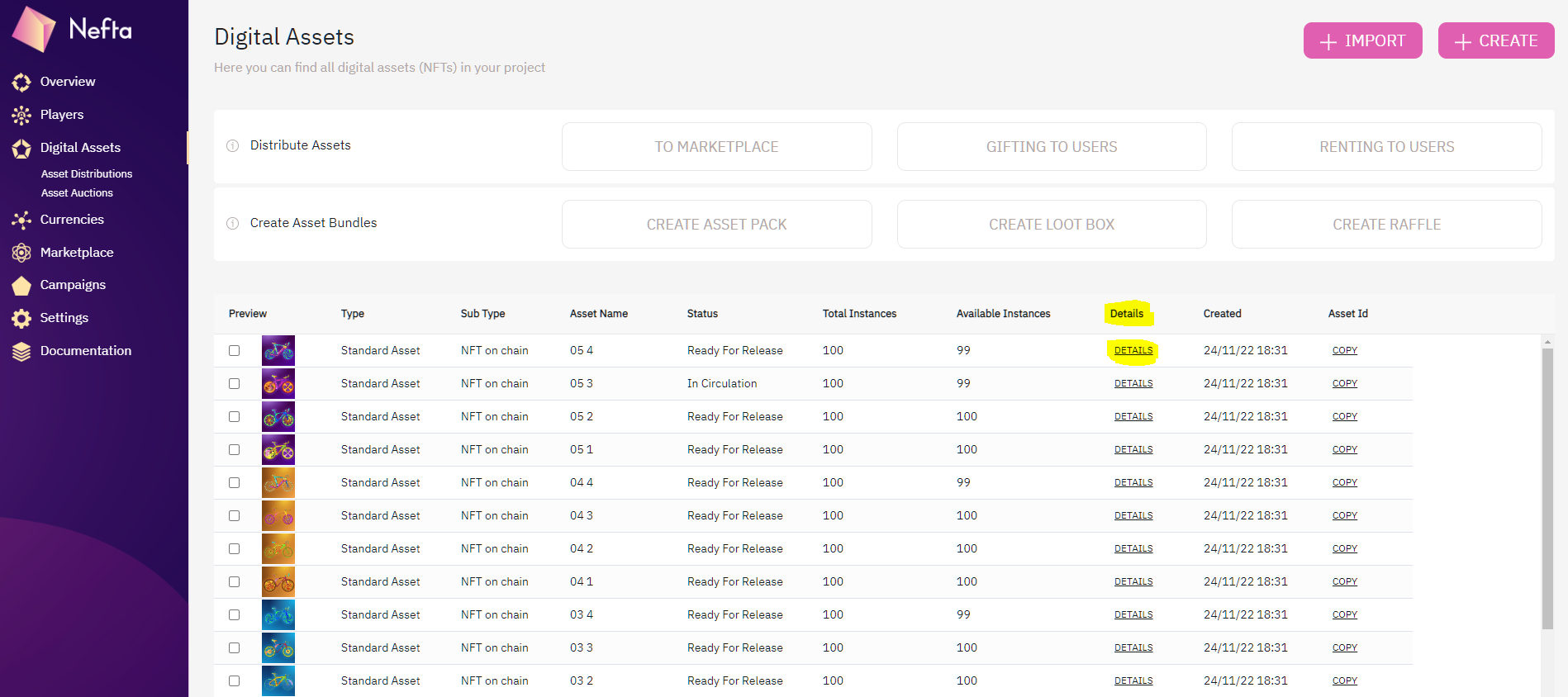Screen dimensions: 1568x697
Task: Click the CREATE button
Action: coord(1496,40)
